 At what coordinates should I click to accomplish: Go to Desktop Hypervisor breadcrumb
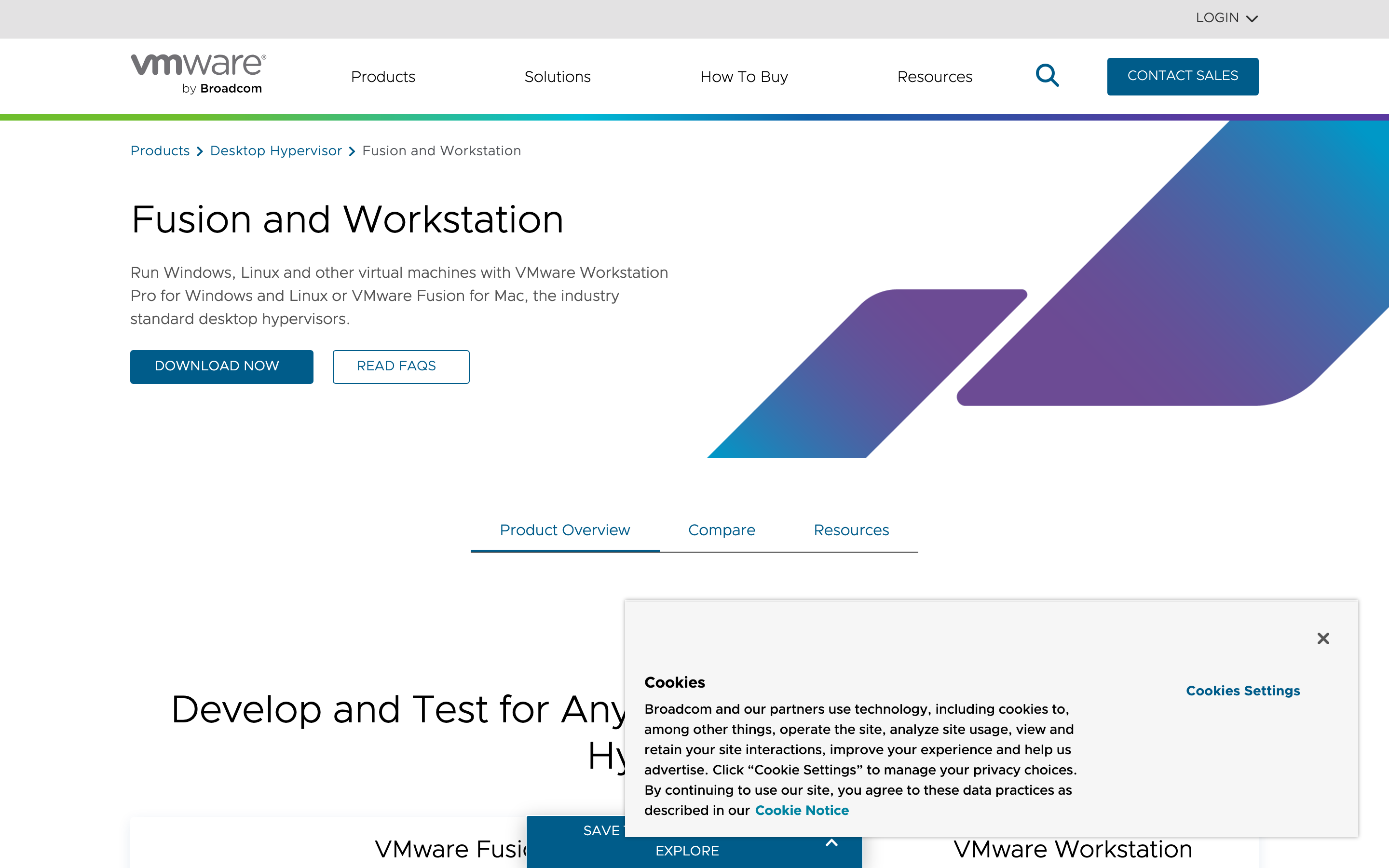click(x=275, y=151)
